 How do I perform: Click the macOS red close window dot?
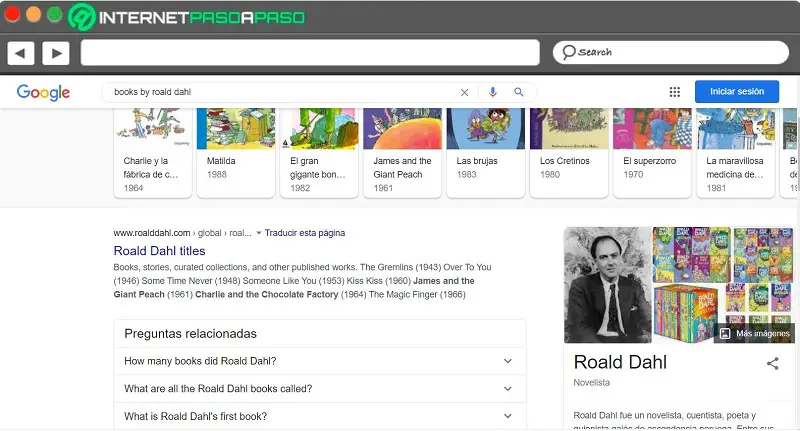pos(12,15)
